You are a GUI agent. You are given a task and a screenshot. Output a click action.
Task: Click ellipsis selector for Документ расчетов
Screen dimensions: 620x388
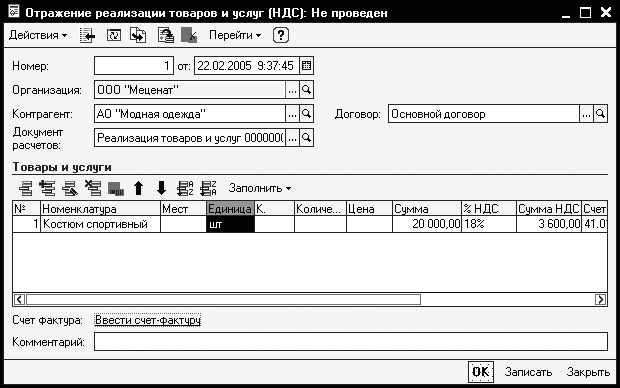pos(292,138)
